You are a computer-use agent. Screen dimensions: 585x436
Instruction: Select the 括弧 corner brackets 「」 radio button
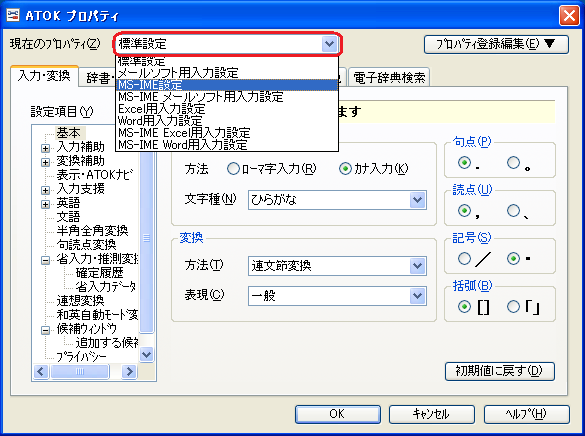click(x=513, y=307)
